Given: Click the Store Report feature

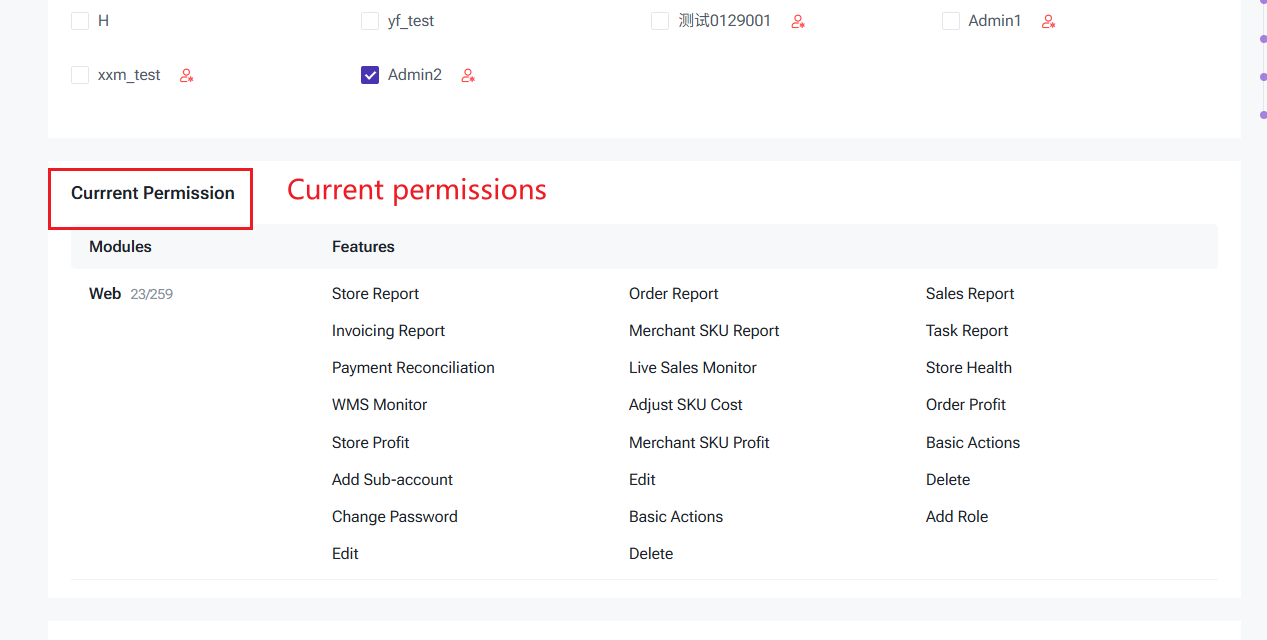Looking at the screenshot, I should coord(375,294).
